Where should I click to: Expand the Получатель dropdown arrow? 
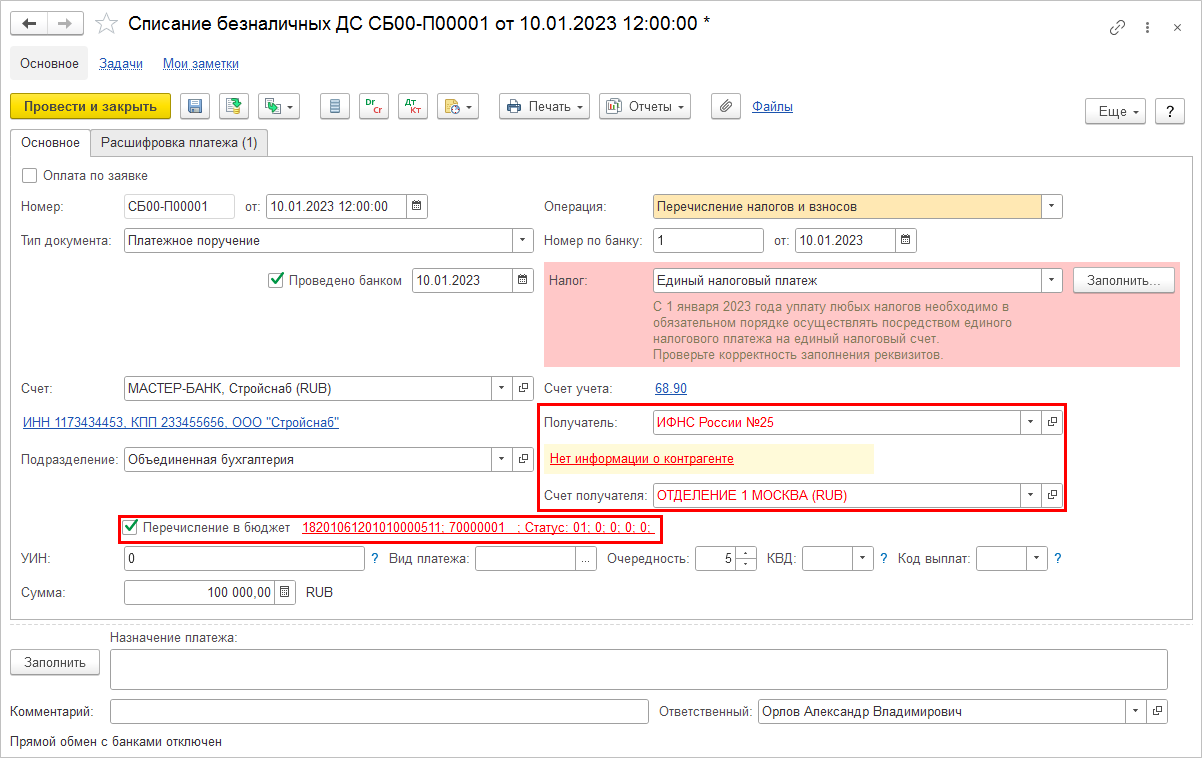click(x=1031, y=422)
